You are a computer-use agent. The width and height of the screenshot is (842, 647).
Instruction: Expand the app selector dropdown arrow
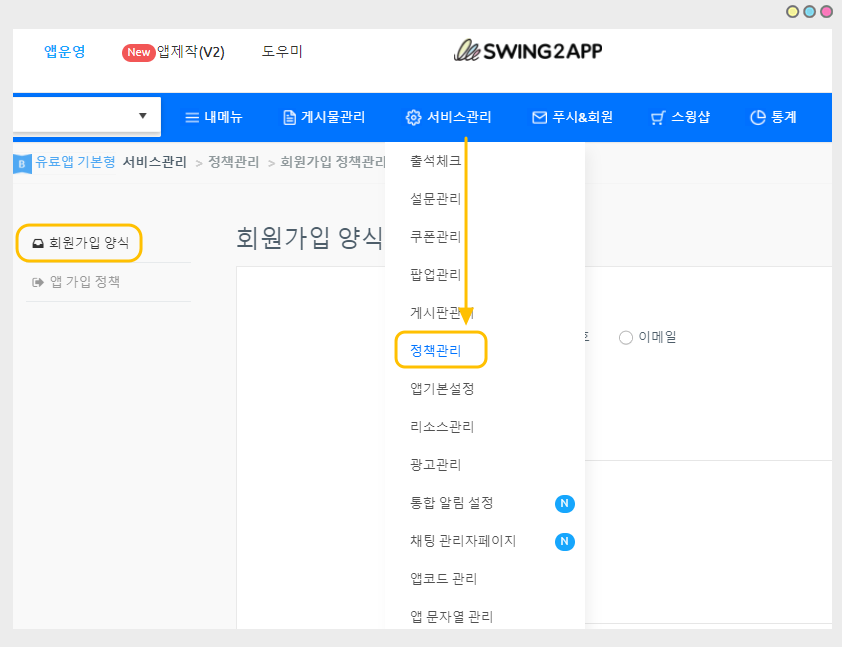143,116
